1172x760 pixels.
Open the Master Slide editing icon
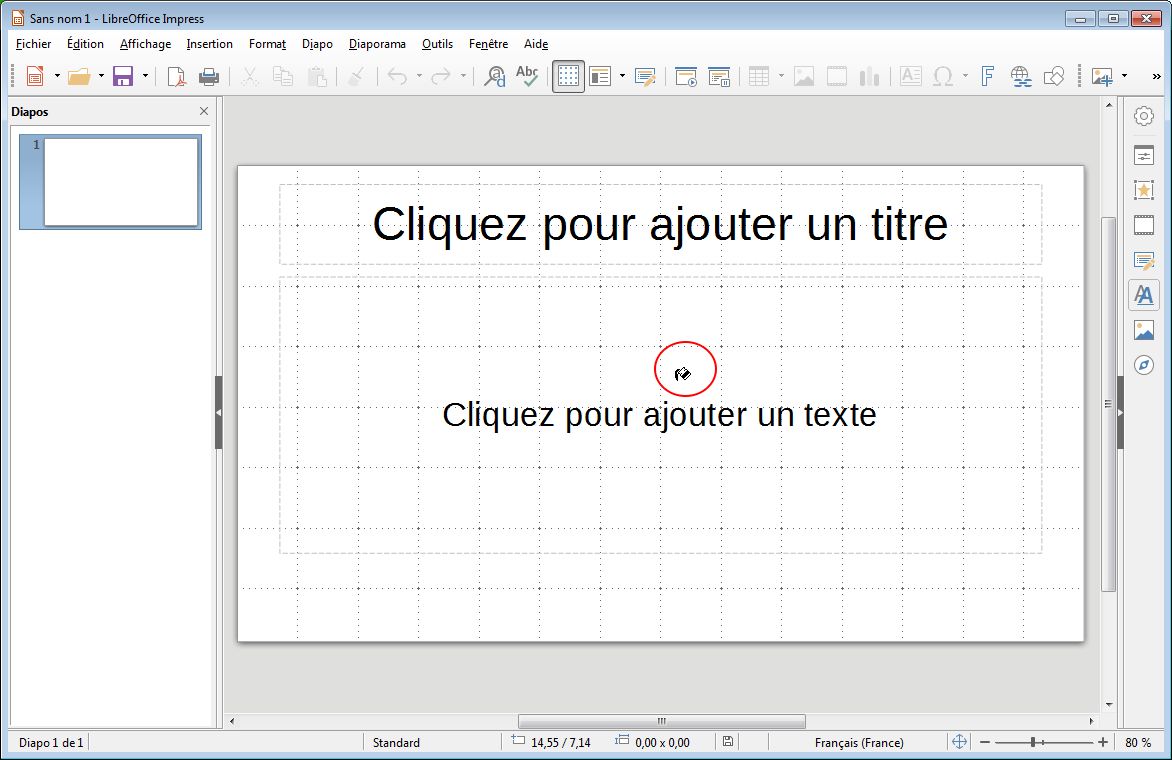(645, 76)
